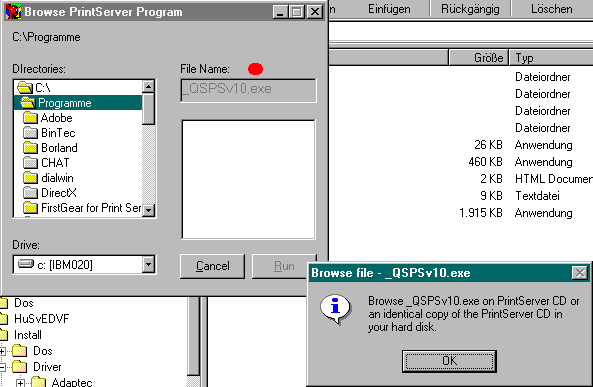
Task: Click the open folder icon beside C:\
Action: pos(25,88)
